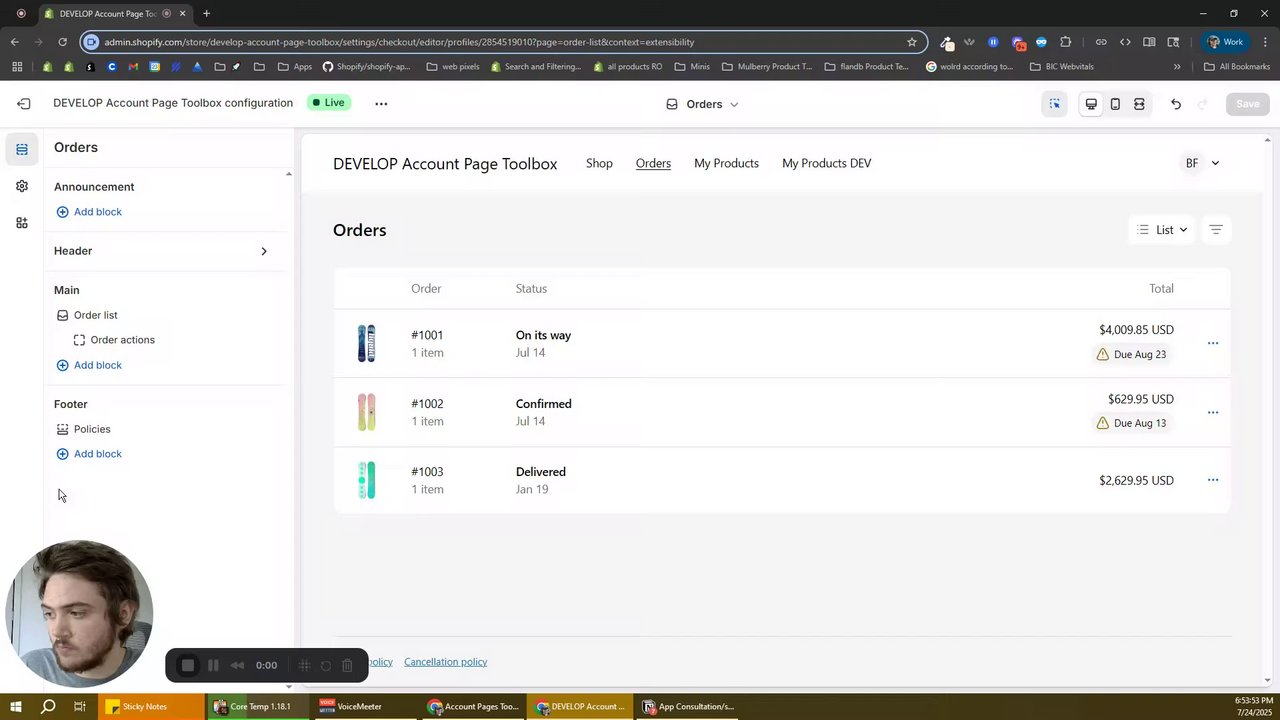
Task: Show more bookmarks via double chevron
Action: tap(1177, 67)
